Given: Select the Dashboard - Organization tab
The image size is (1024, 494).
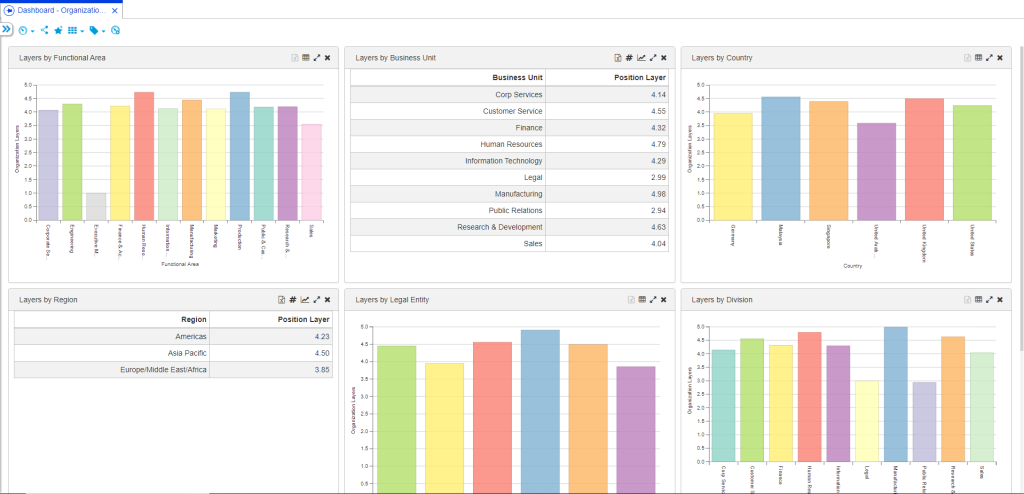Looking at the screenshot, I should [x=60, y=10].
